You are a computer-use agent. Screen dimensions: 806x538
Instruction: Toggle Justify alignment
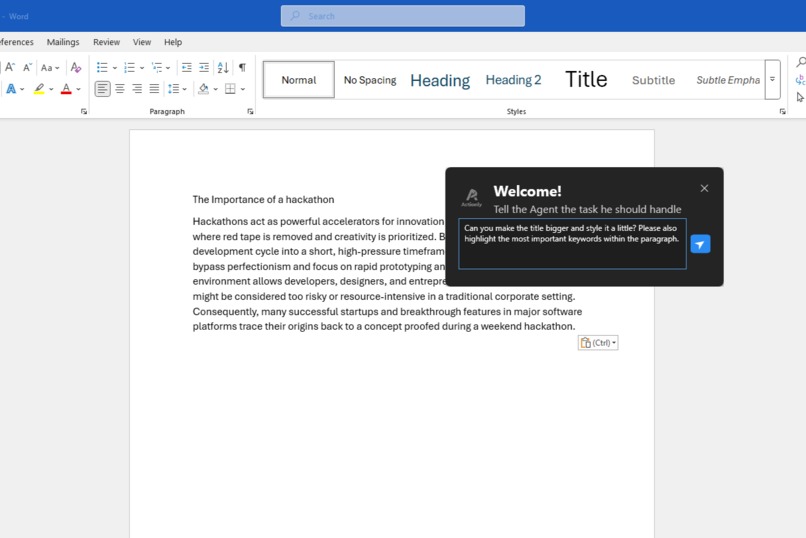coord(154,89)
